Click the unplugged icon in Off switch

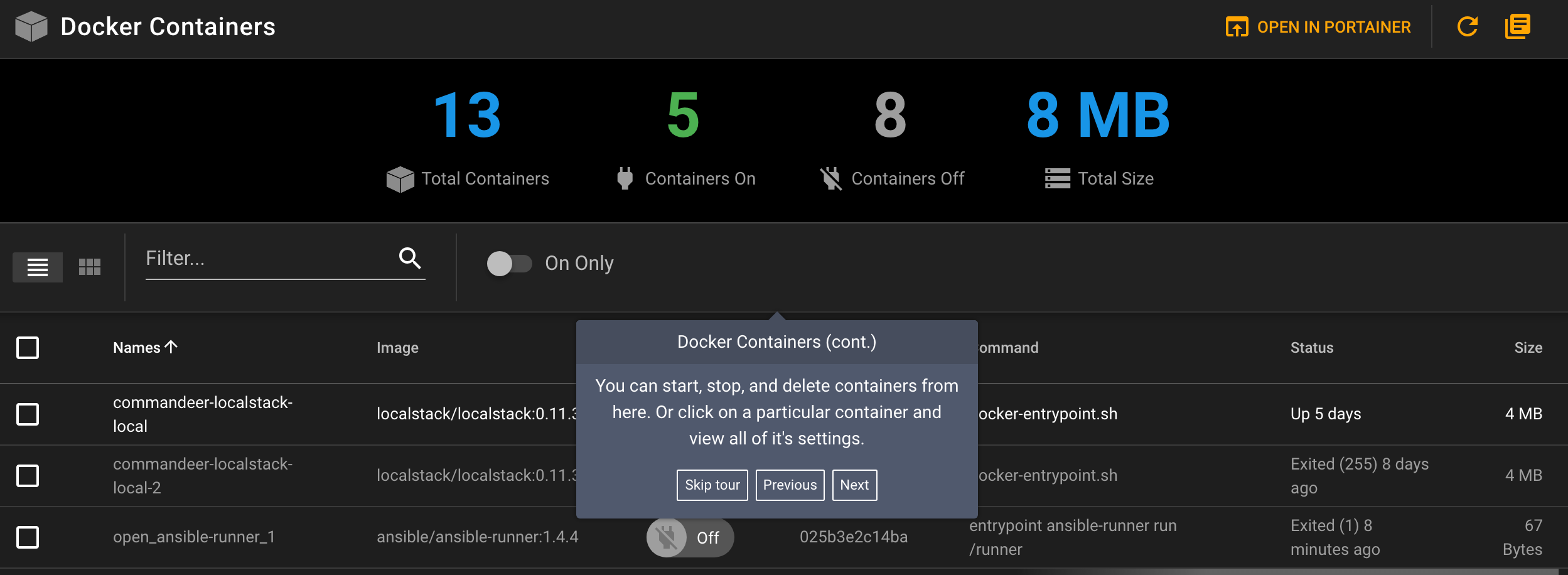tap(666, 538)
